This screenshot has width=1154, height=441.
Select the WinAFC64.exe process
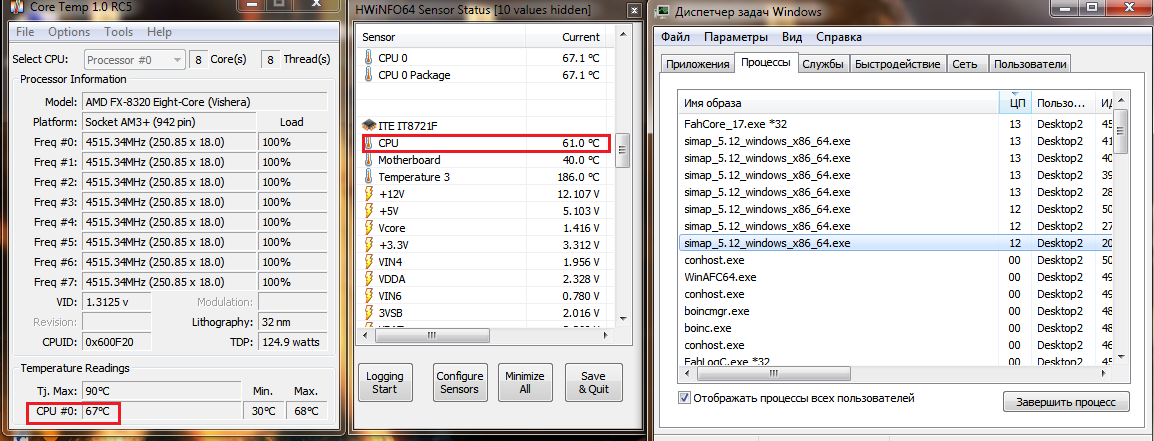[x=895, y=277]
